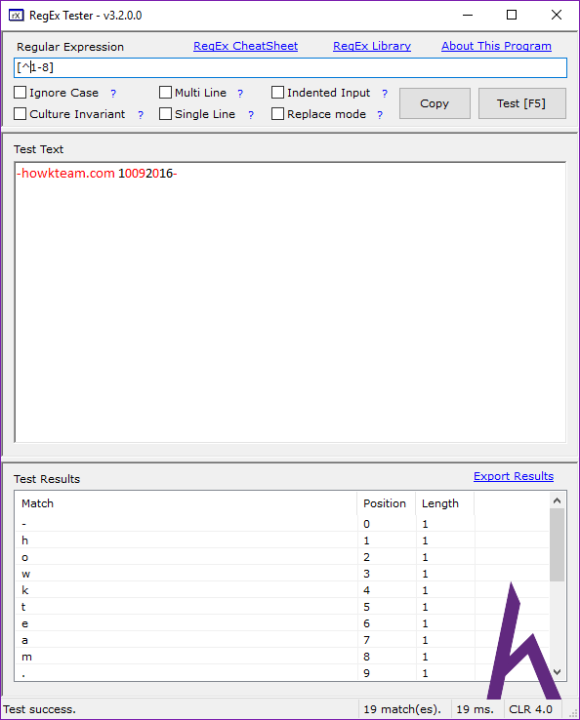Click the results list scrollbar thumb
This screenshot has width=580, height=720.
(557, 545)
